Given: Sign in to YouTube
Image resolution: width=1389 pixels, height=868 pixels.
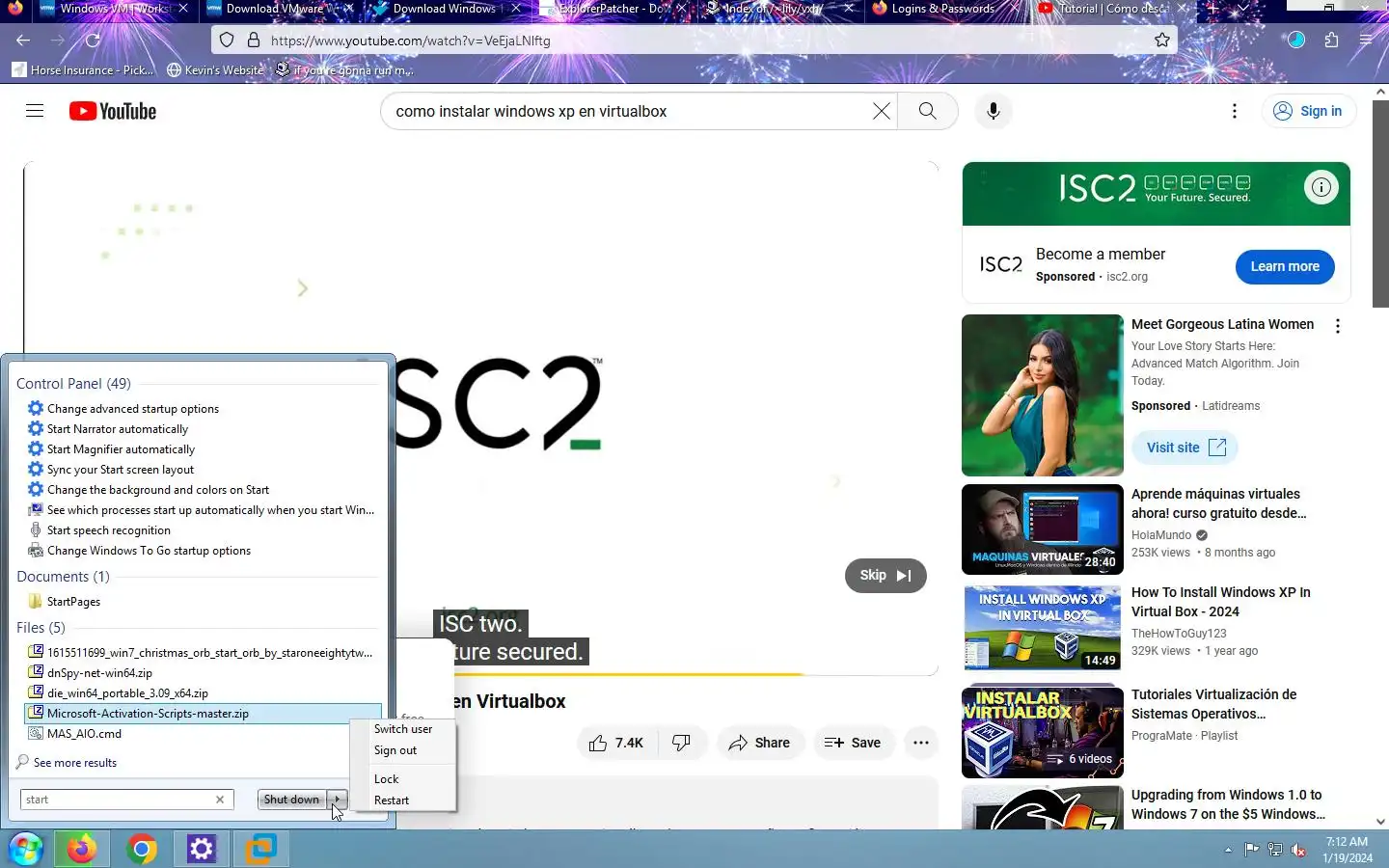Looking at the screenshot, I should [1308, 111].
